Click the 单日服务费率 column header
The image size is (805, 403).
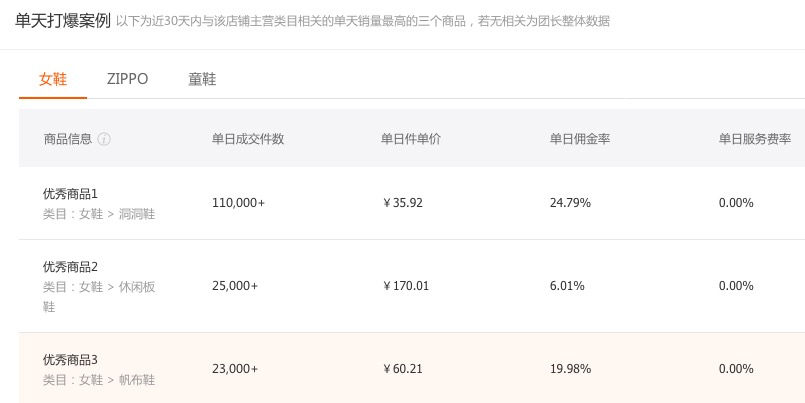[755, 139]
